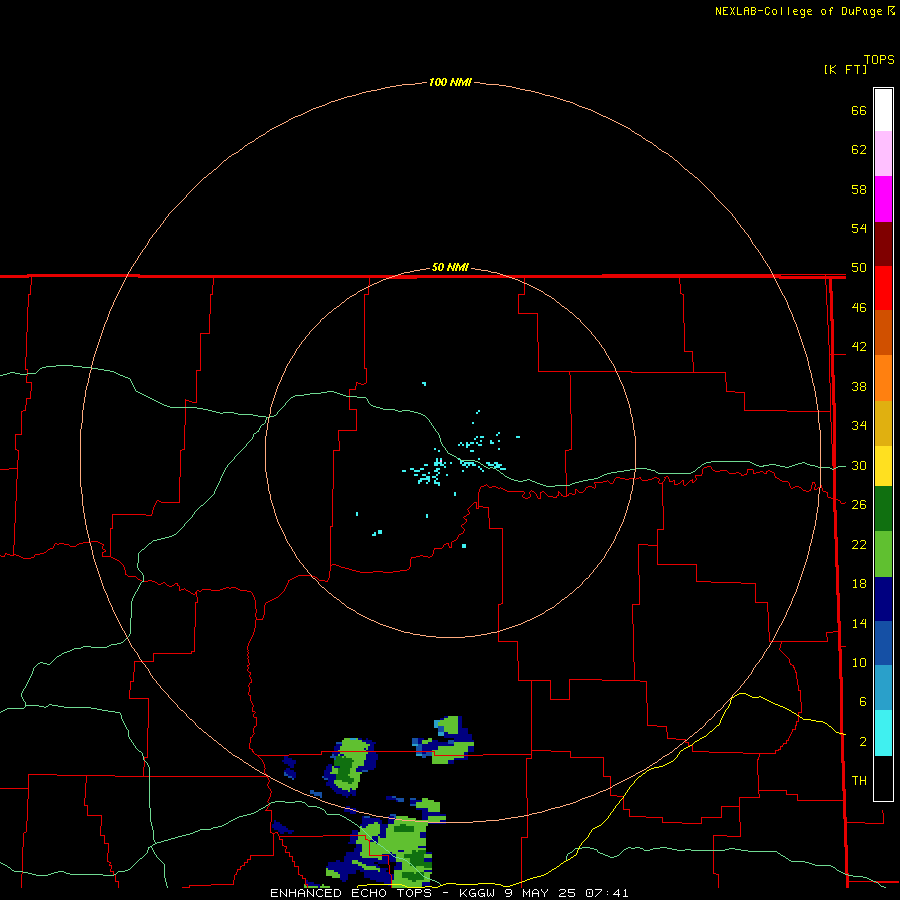This screenshot has width=900, height=900.
Task: Click the gold 38 kft legend swatch
Action: point(883,423)
